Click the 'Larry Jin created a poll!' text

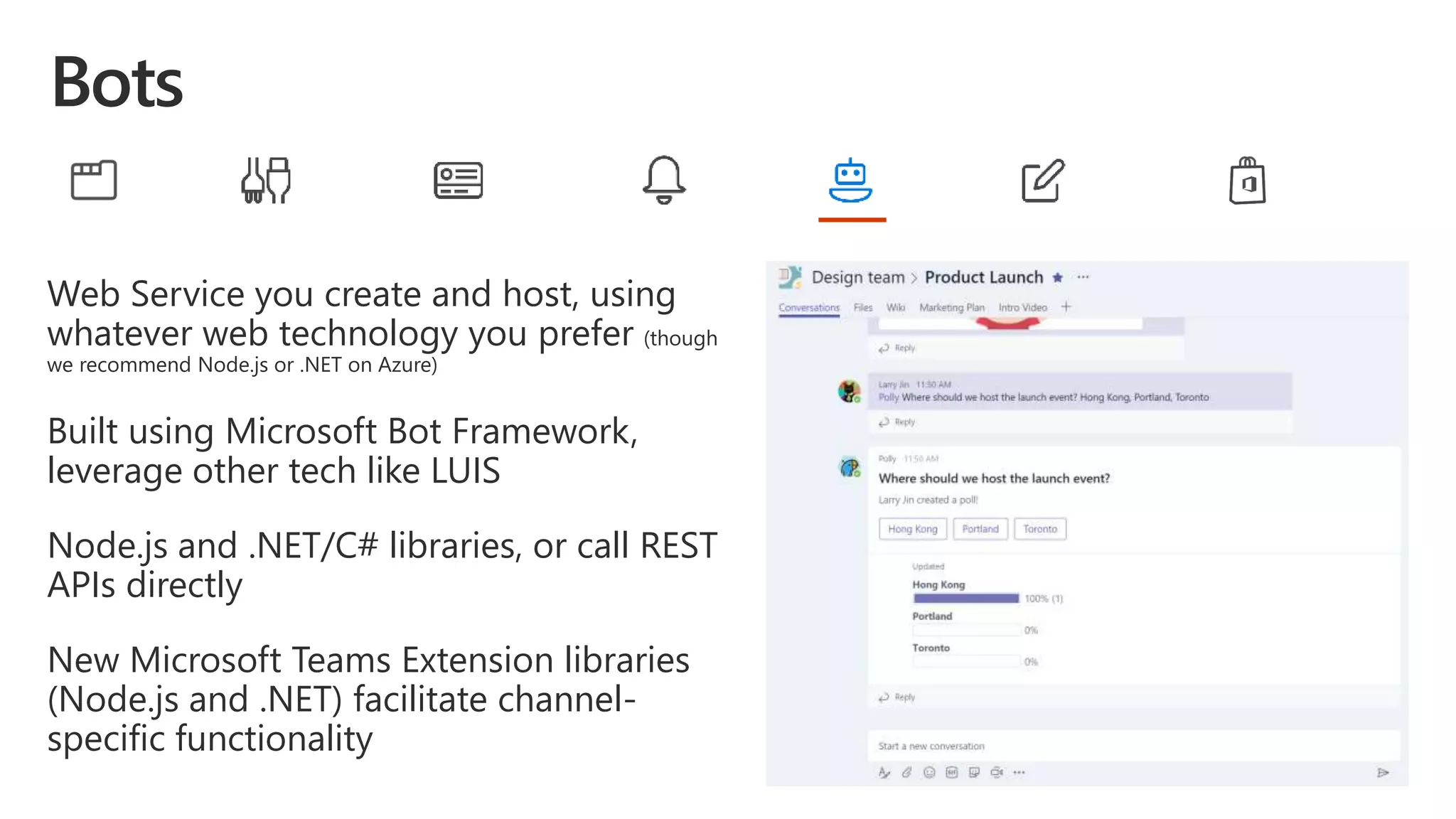point(928,500)
